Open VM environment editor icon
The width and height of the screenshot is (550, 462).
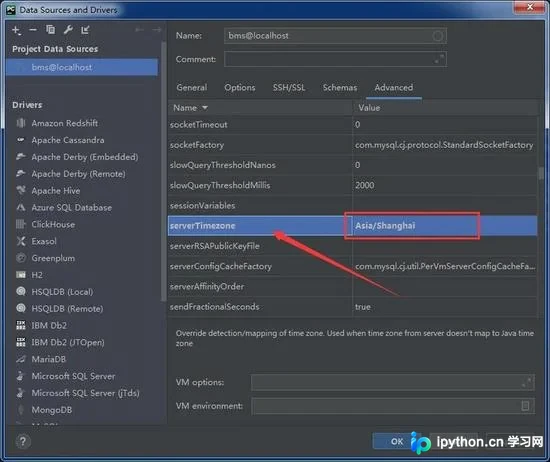pos(525,406)
